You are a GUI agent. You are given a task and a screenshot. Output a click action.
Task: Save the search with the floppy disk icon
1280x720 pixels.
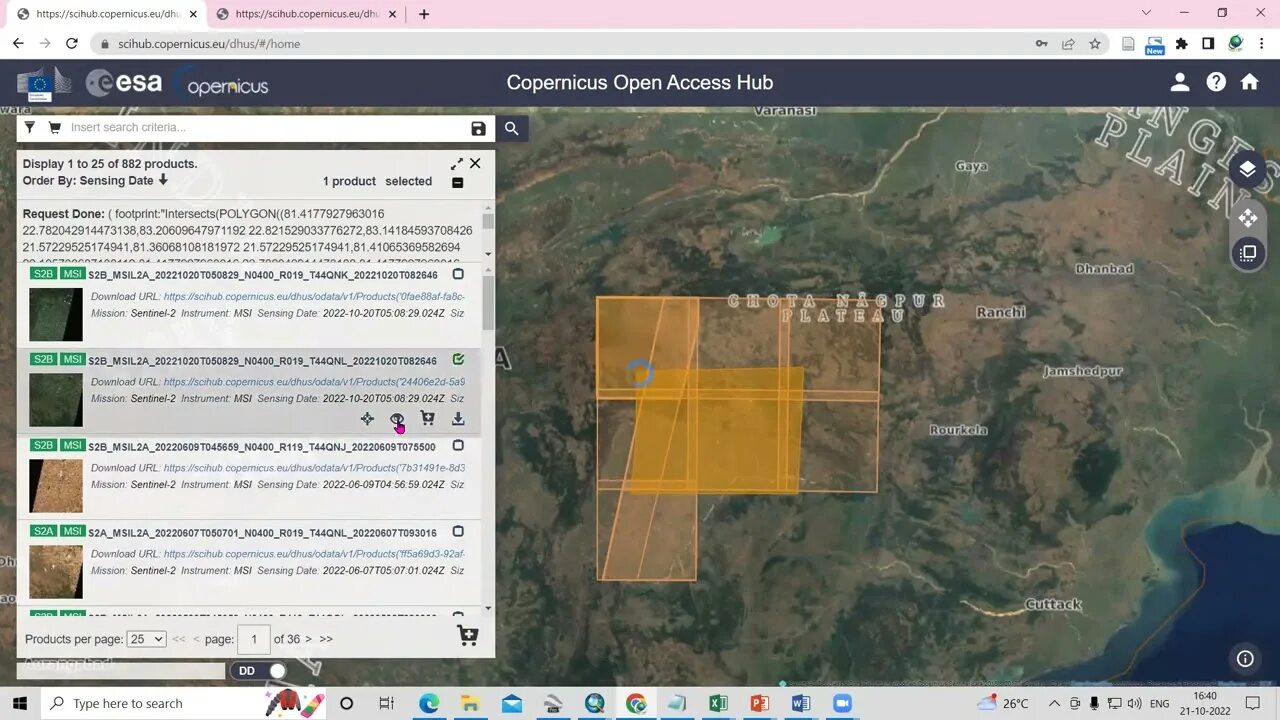pos(478,128)
